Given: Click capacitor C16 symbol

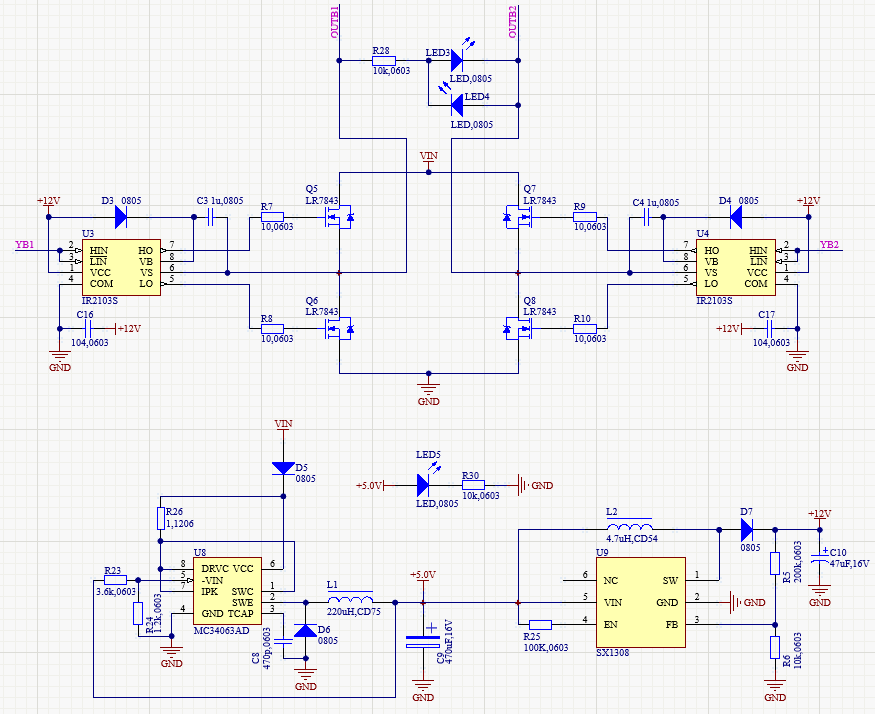Looking at the screenshot, I should [88, 329].
